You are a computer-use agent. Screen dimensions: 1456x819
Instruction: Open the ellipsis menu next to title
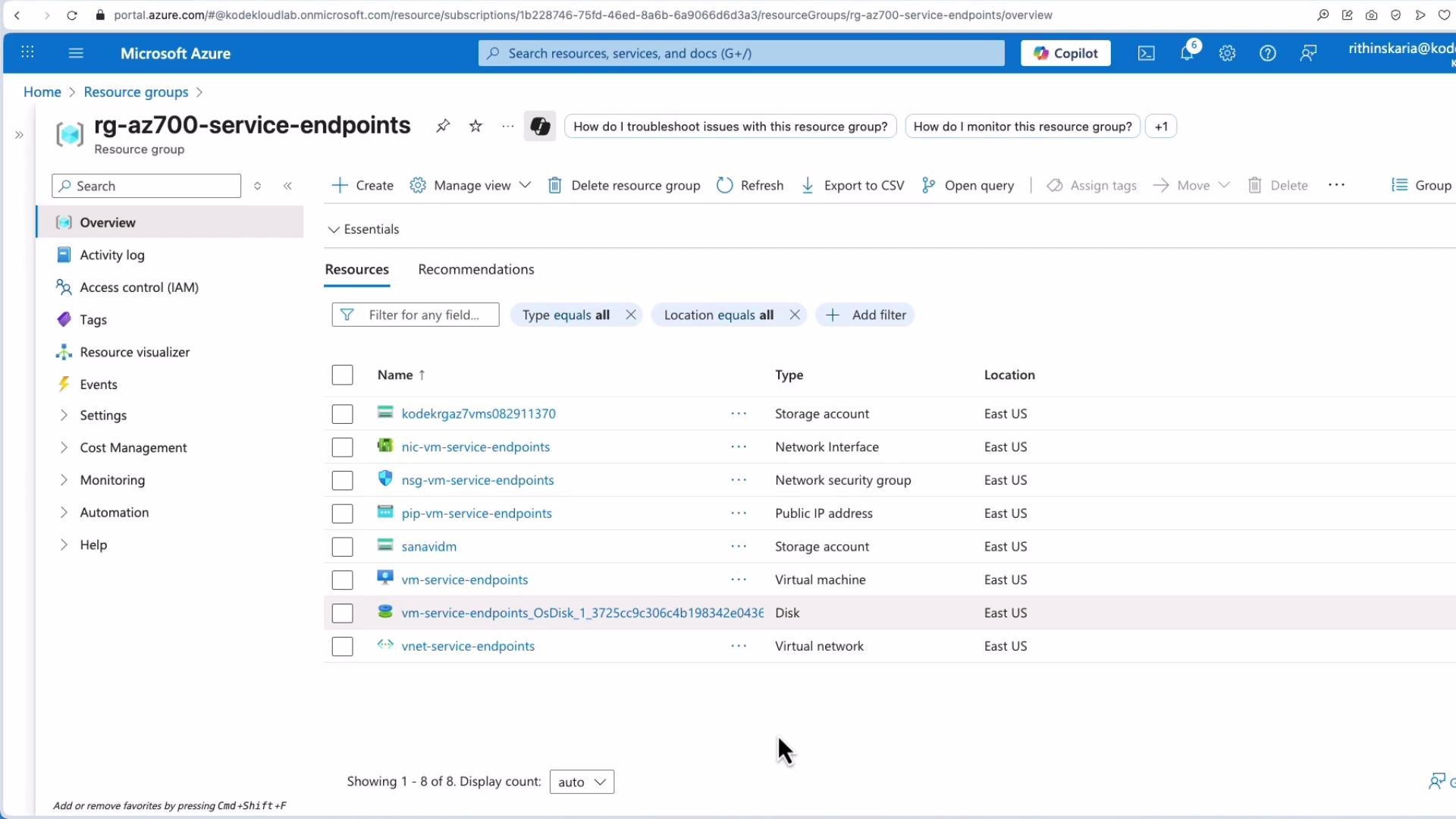(508, 127)
